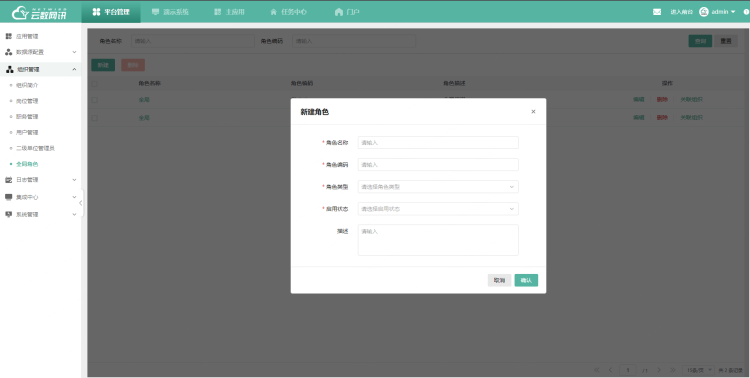Open the 15条/页 page-size dropdown
750x378 pixels.
click(x=699, y=370)
